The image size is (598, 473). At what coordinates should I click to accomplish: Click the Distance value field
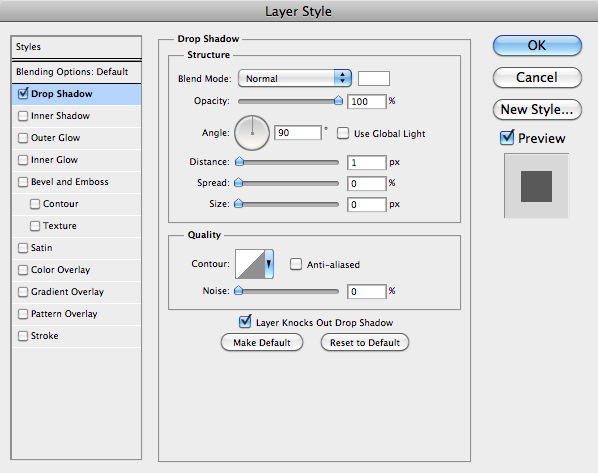tap(367, 162)
